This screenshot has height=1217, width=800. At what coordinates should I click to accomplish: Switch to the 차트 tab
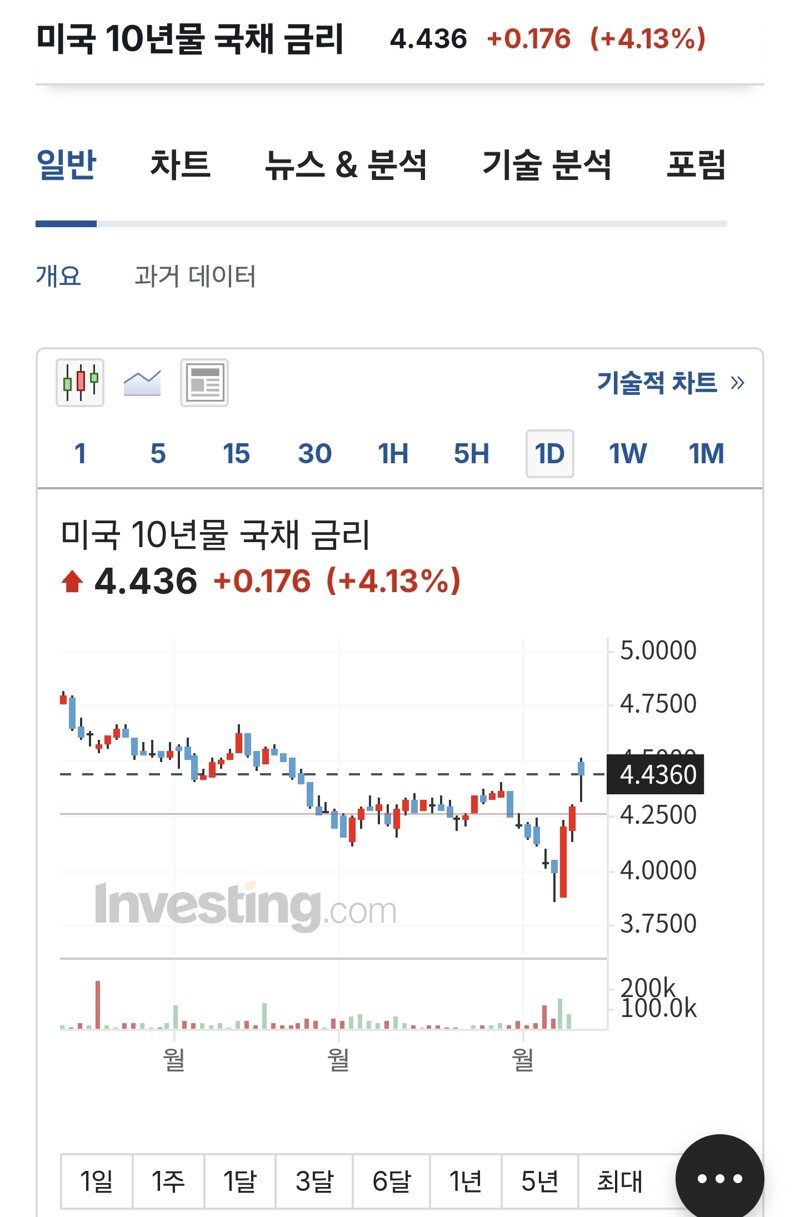coord(180,165)
